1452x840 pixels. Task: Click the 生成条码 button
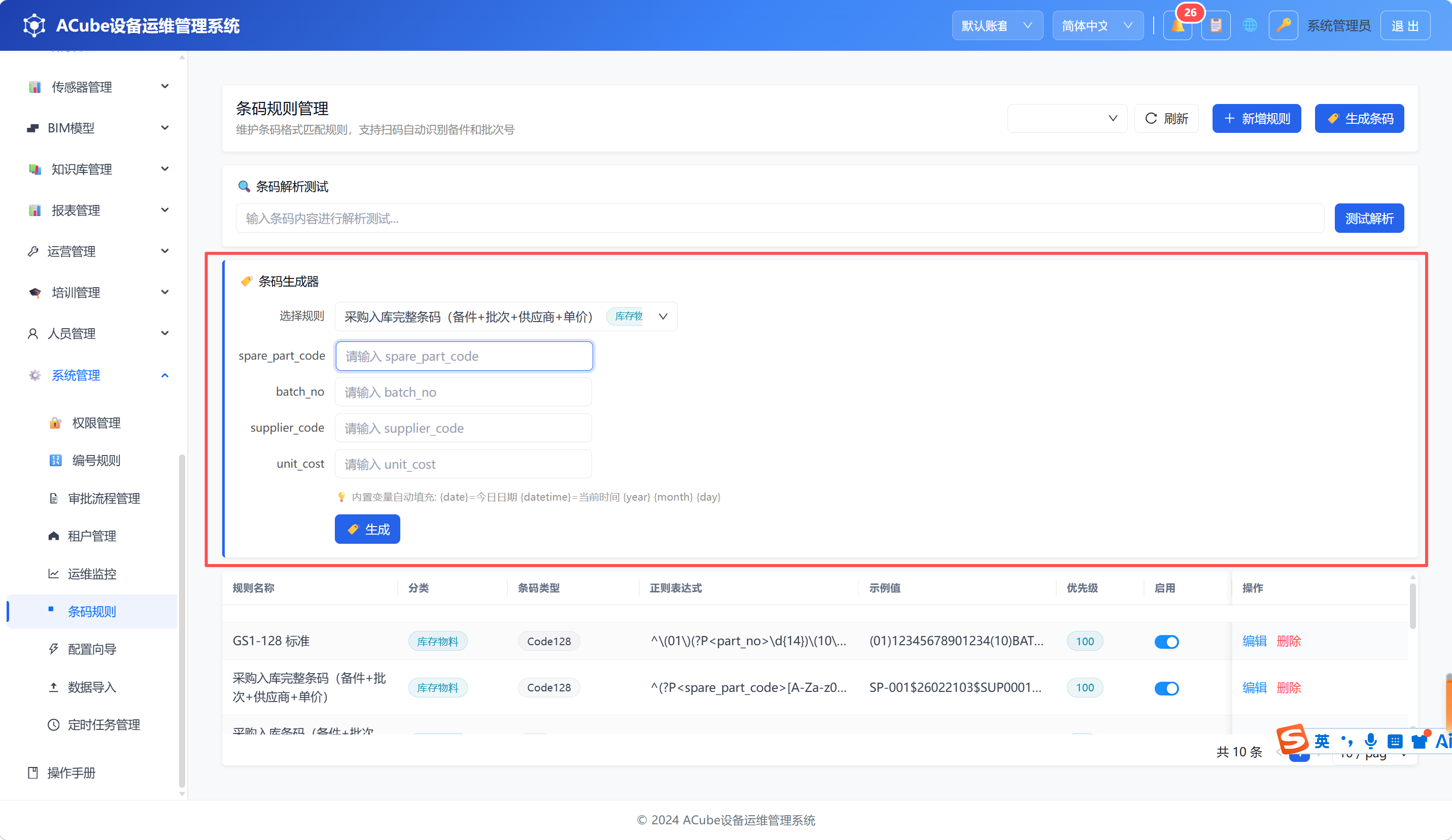1359,118
